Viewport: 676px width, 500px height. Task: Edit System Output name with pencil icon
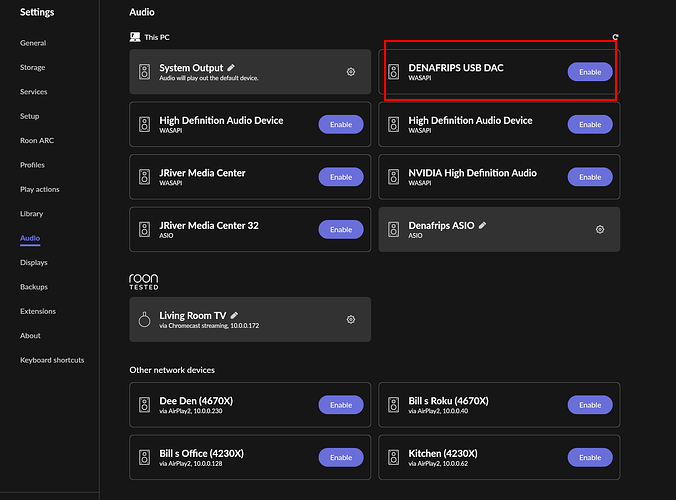coord(231,68)
